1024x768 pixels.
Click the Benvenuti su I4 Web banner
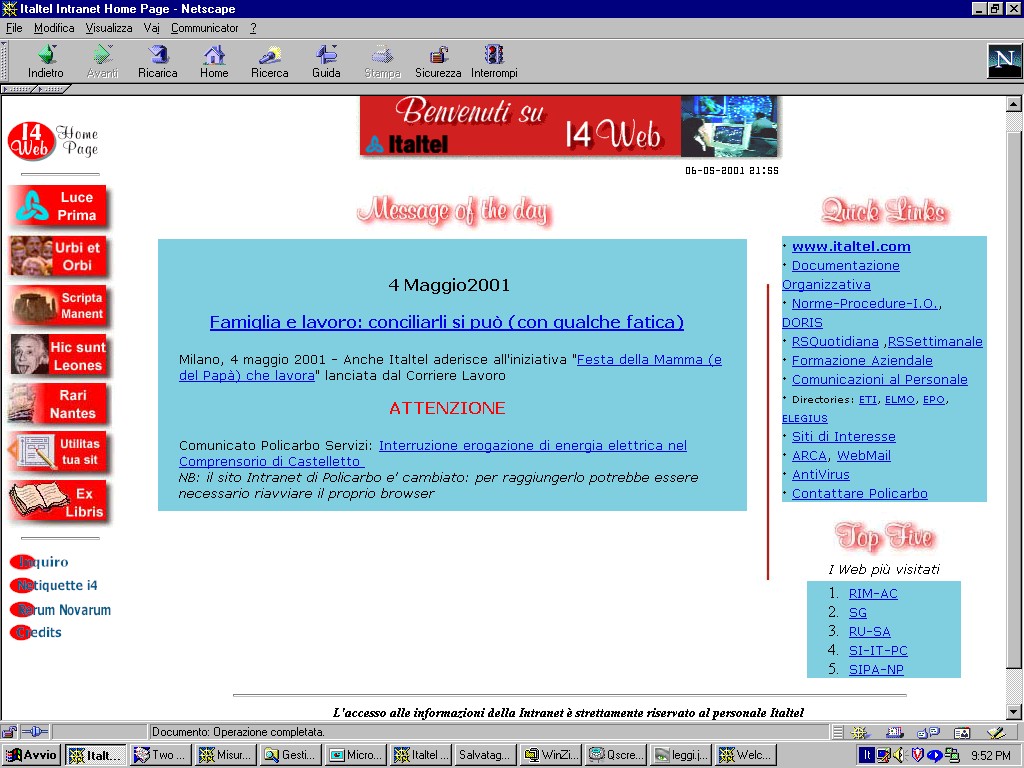(570, 127)
